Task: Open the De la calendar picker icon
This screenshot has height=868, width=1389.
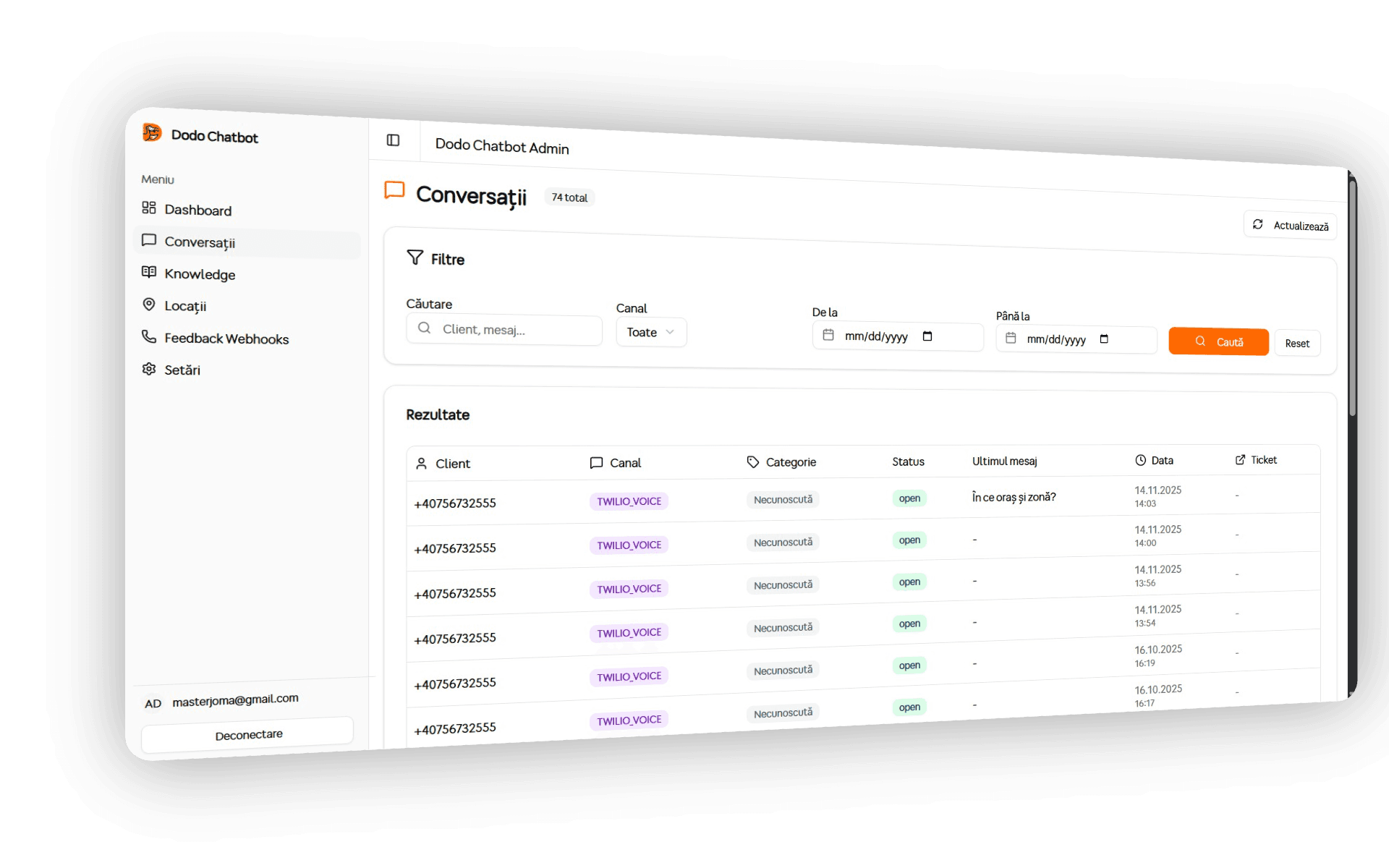Action: (x=927, y=336)
